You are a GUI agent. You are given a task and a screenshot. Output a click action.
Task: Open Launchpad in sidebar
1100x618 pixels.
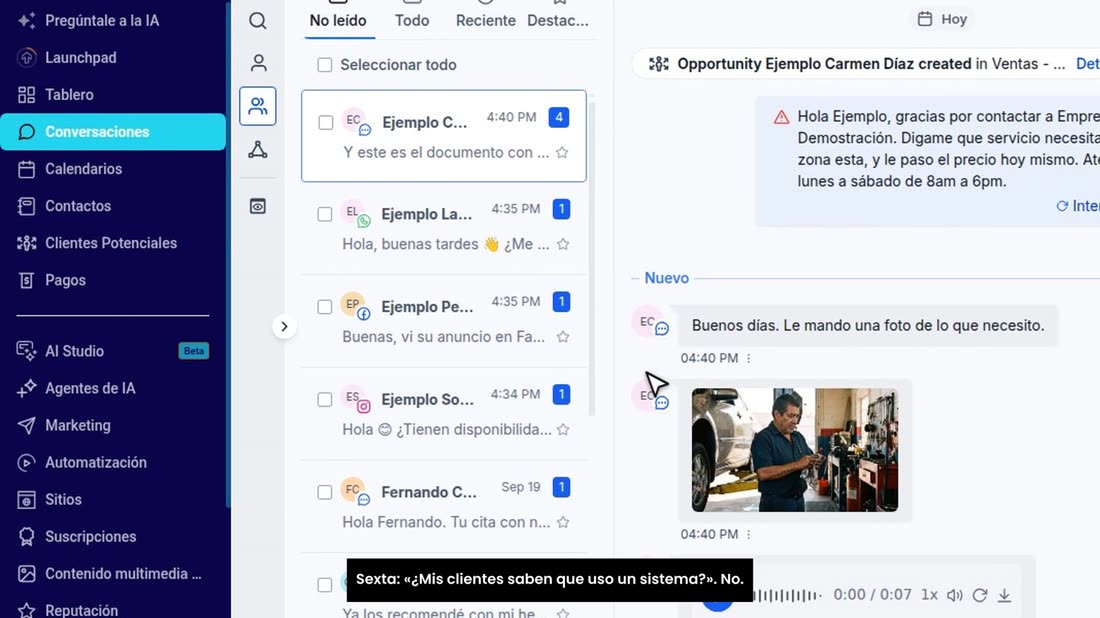point(81,58)
